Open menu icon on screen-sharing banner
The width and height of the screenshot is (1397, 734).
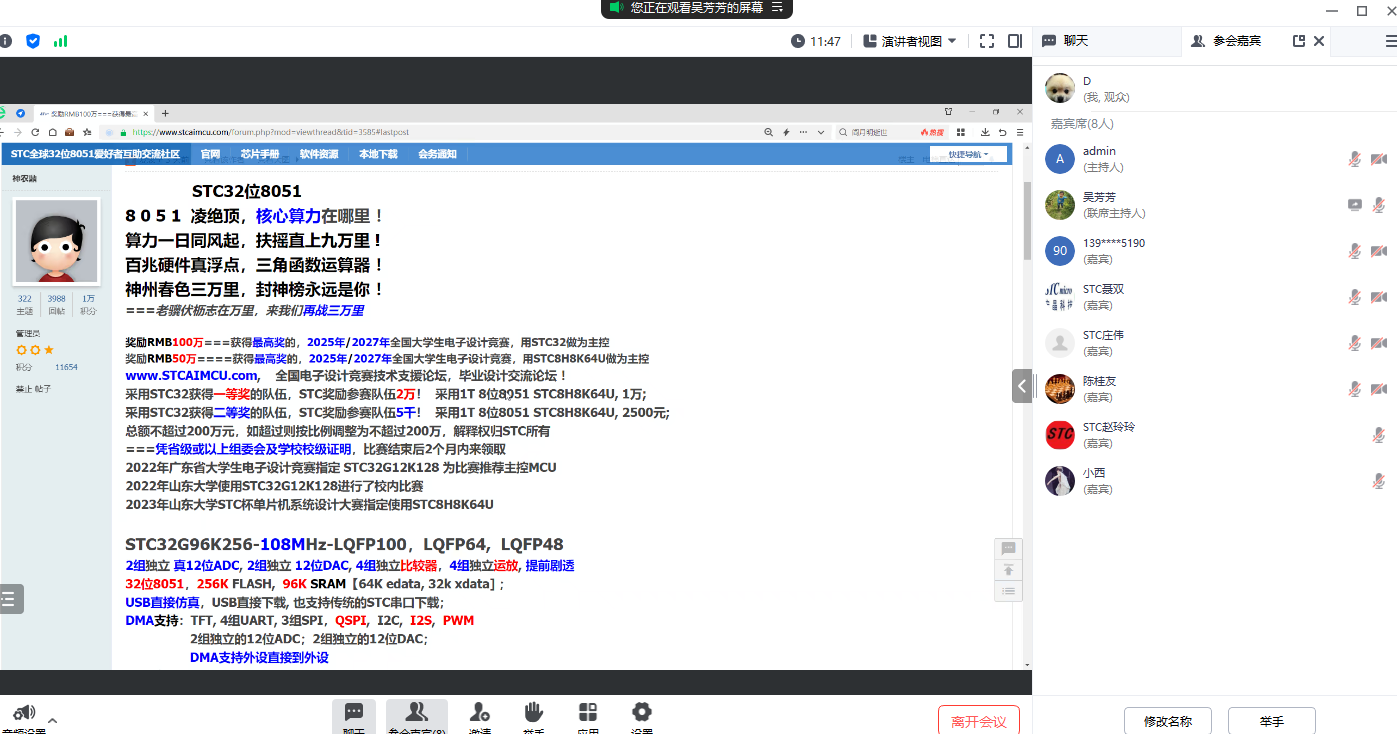776,8
